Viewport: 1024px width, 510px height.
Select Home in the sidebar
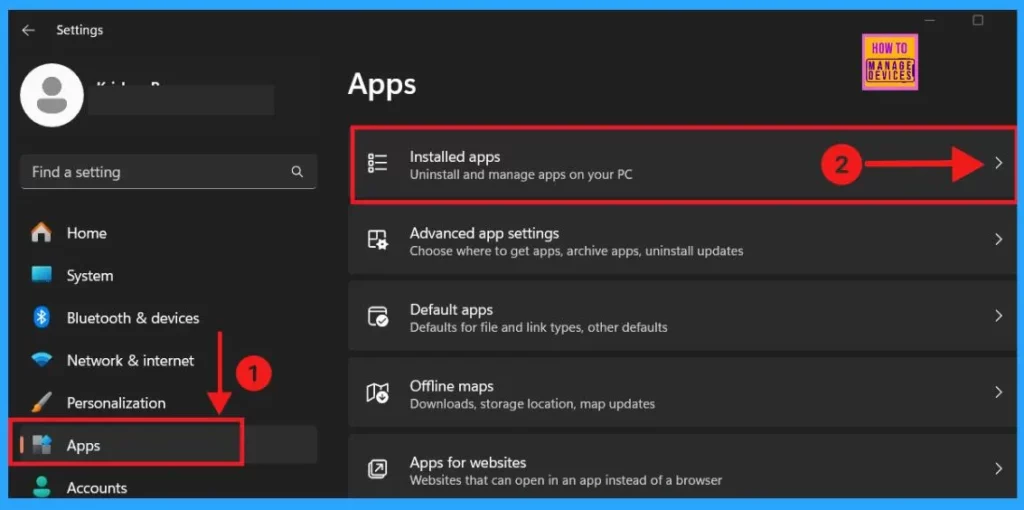86,233
